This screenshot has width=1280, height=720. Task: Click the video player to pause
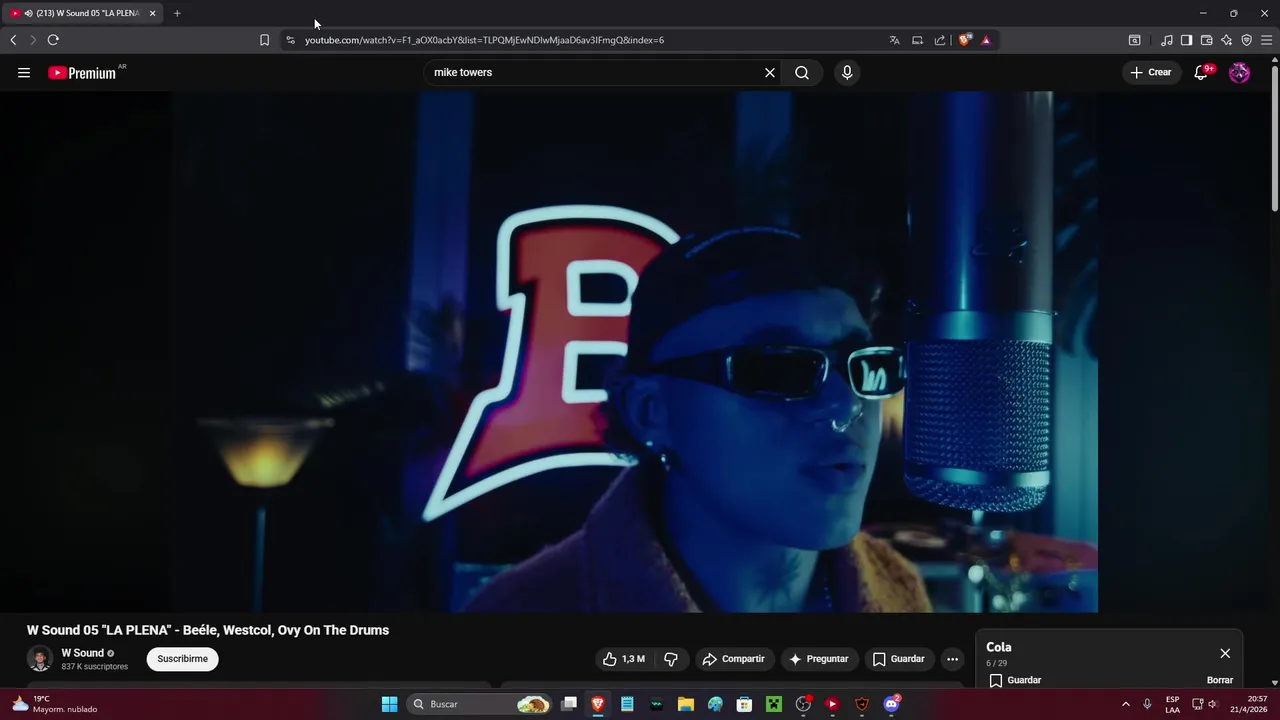click(x=634, y=352)
